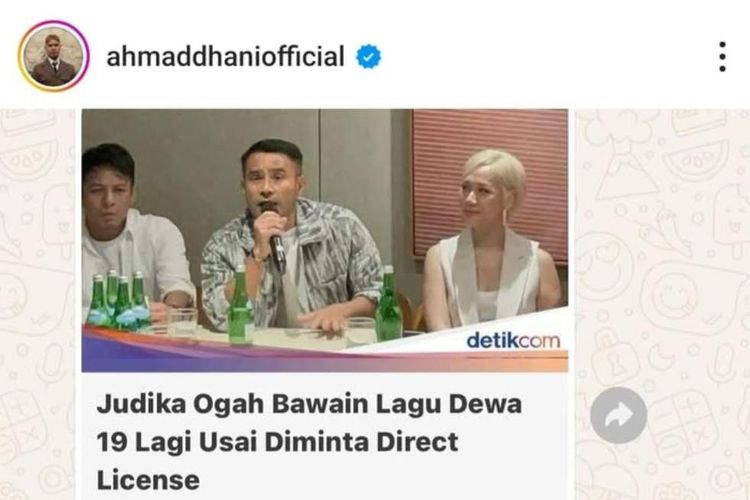This screenshot has height=500, width=750.
Task: Click the green bottle beside the blonde woman
Action: pos(388,303)
